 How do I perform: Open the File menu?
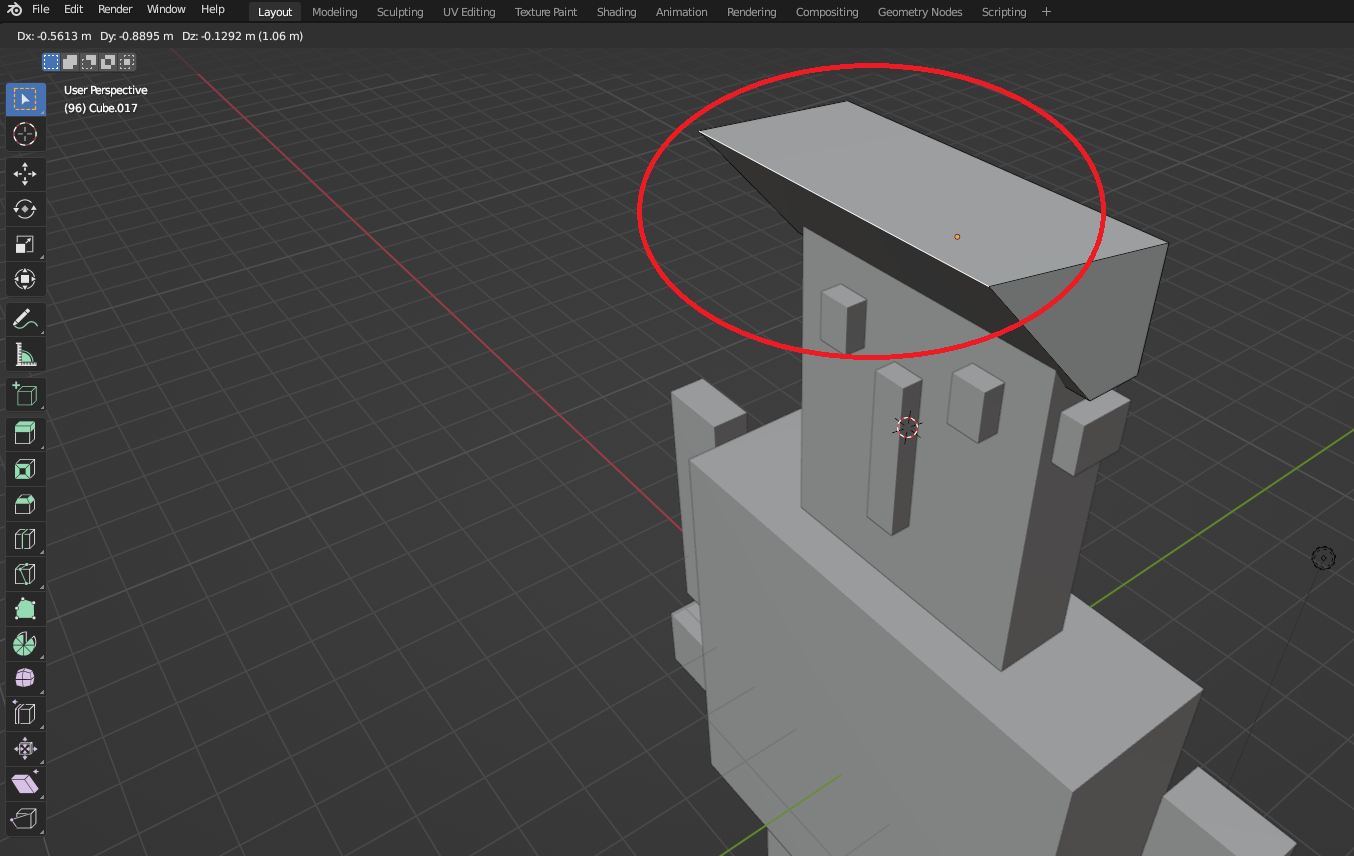click(41, 10)
